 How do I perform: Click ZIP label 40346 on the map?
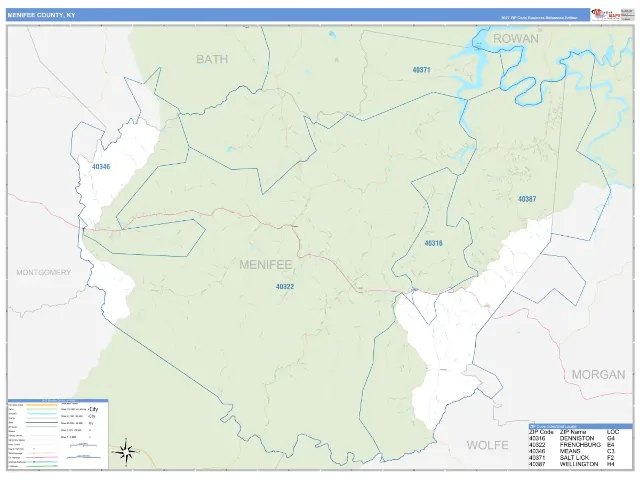[x=101, y=167]
